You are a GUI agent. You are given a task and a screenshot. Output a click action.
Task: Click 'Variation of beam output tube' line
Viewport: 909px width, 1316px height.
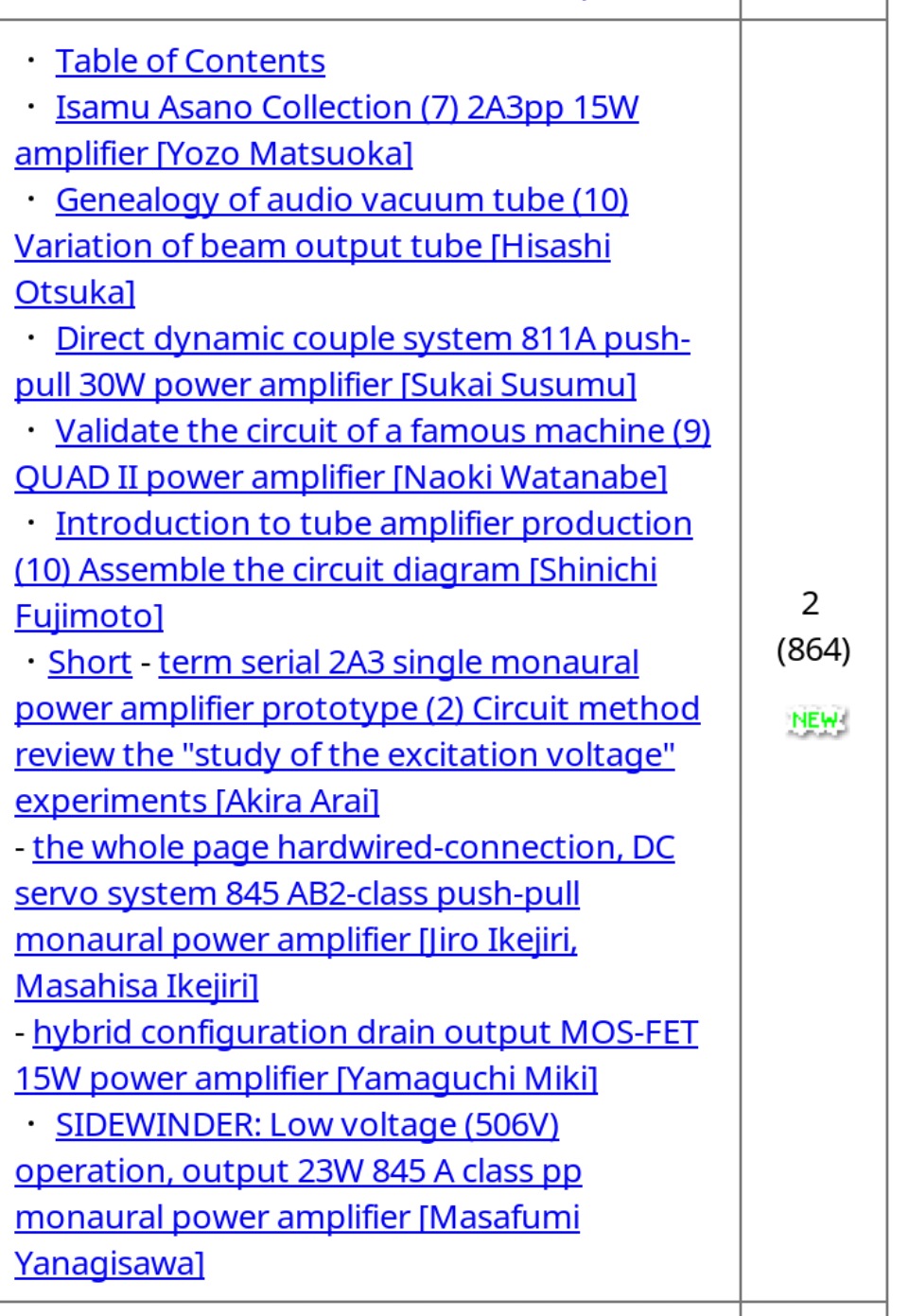312,247
